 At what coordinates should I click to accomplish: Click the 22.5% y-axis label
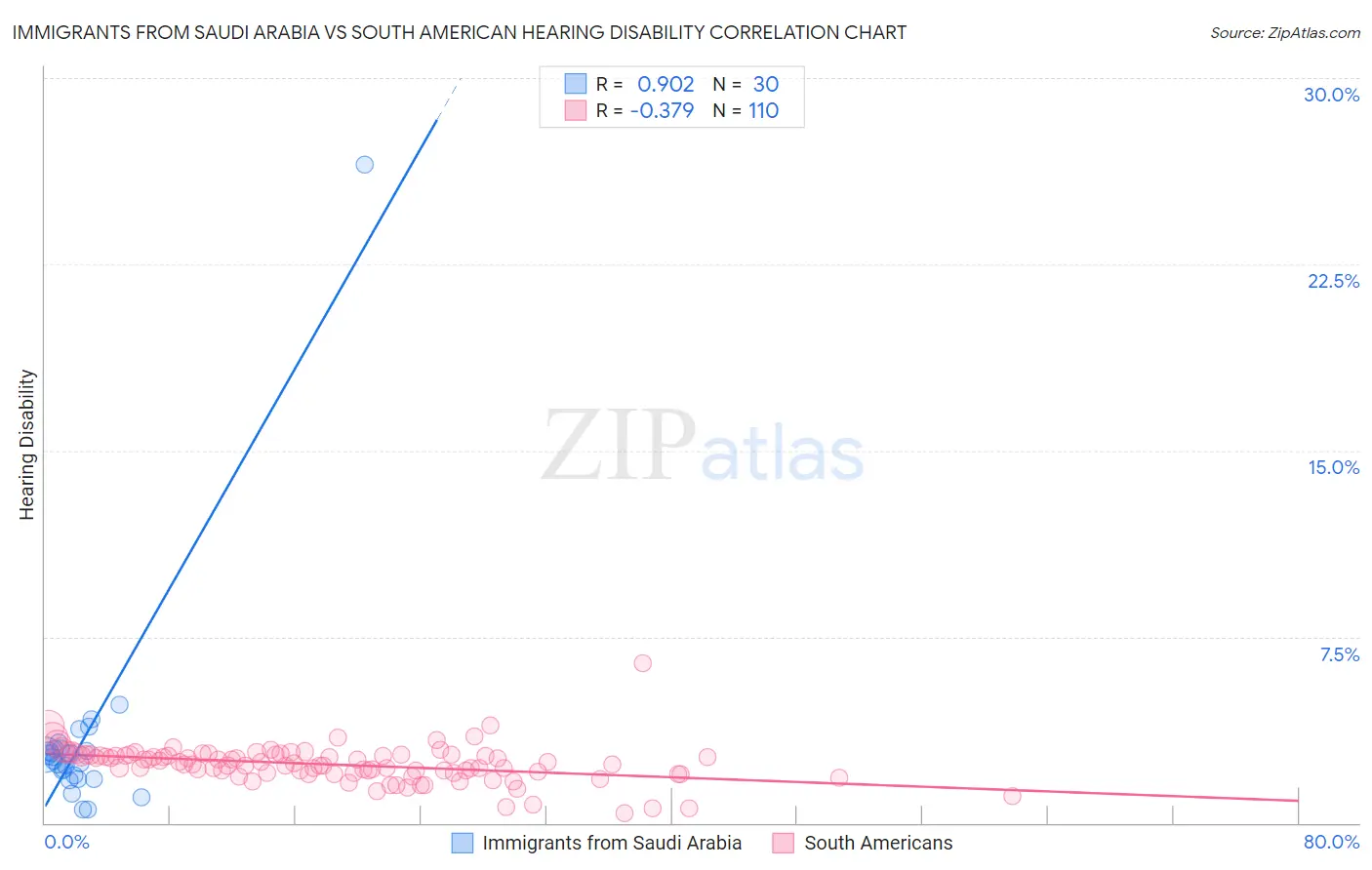tap(1333, 281)
